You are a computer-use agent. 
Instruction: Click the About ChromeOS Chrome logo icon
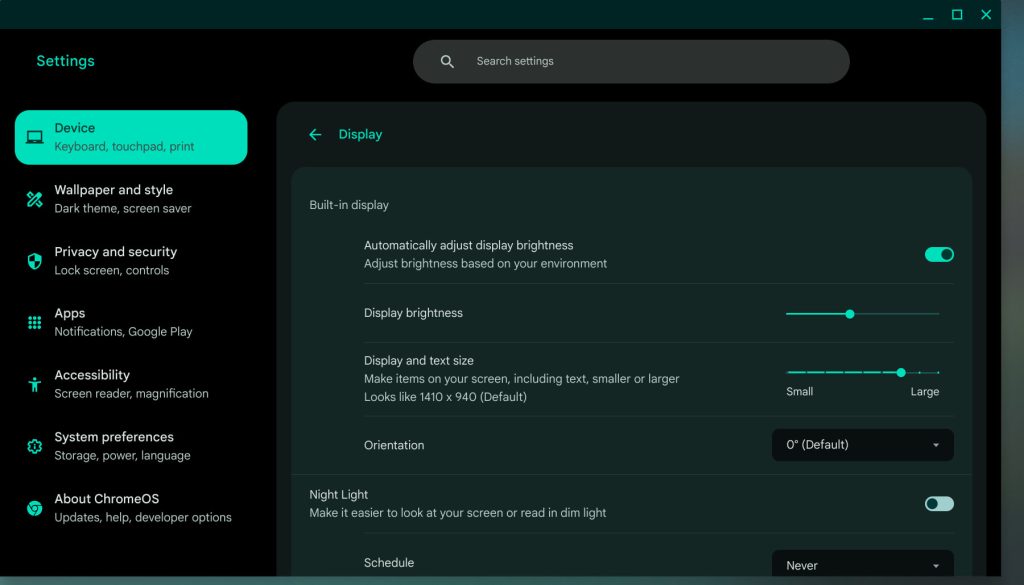tap(35, 508)
